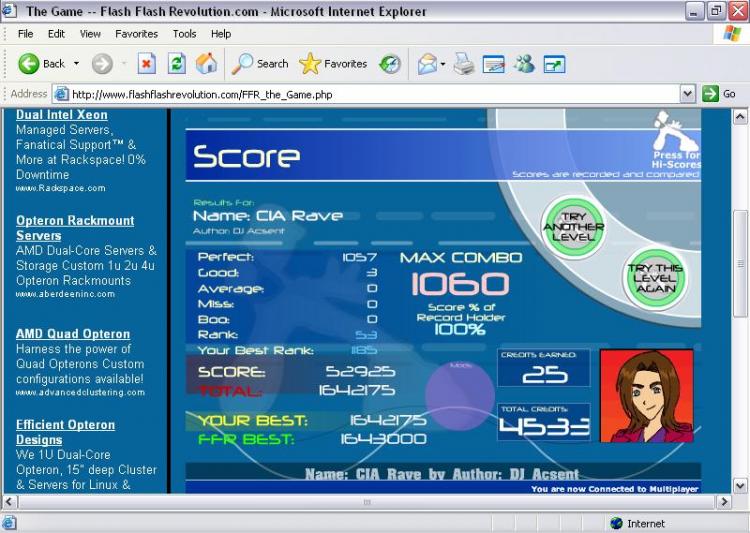Refresh the page with green arrows icon
Viewport: 750px width, 533px height.
tap(176, 64)
